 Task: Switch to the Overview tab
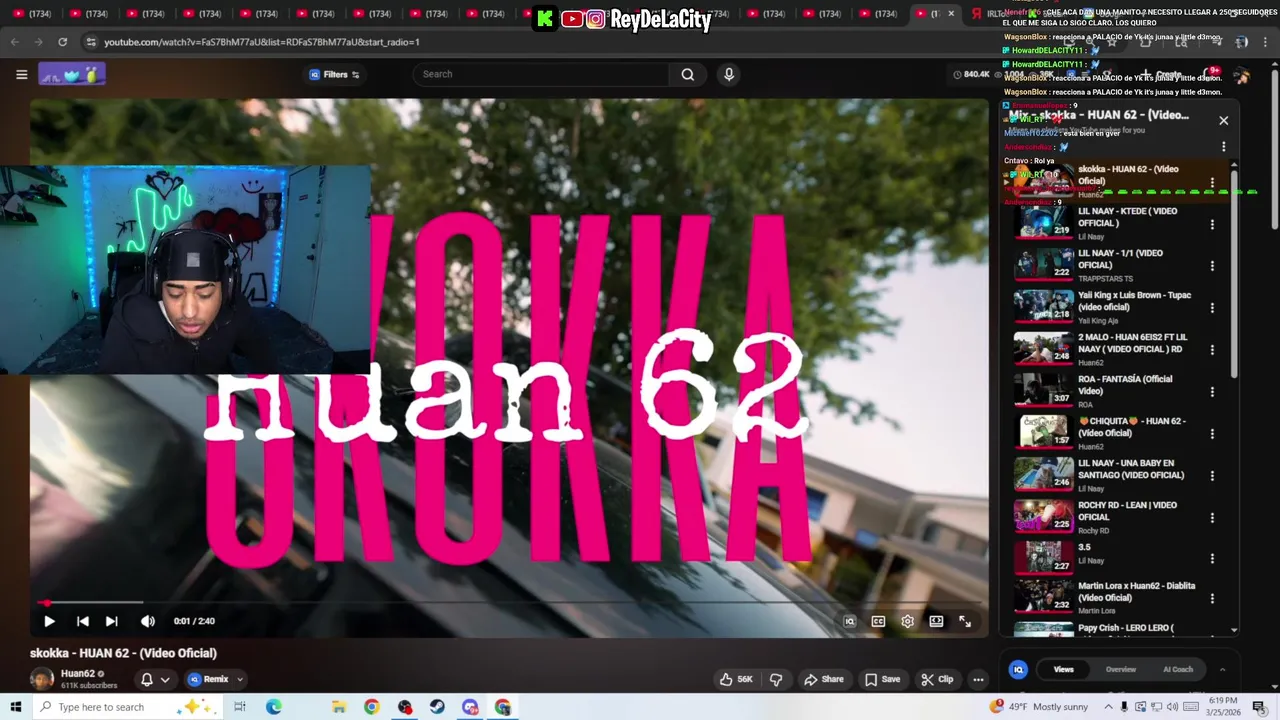coord(1121,669)
